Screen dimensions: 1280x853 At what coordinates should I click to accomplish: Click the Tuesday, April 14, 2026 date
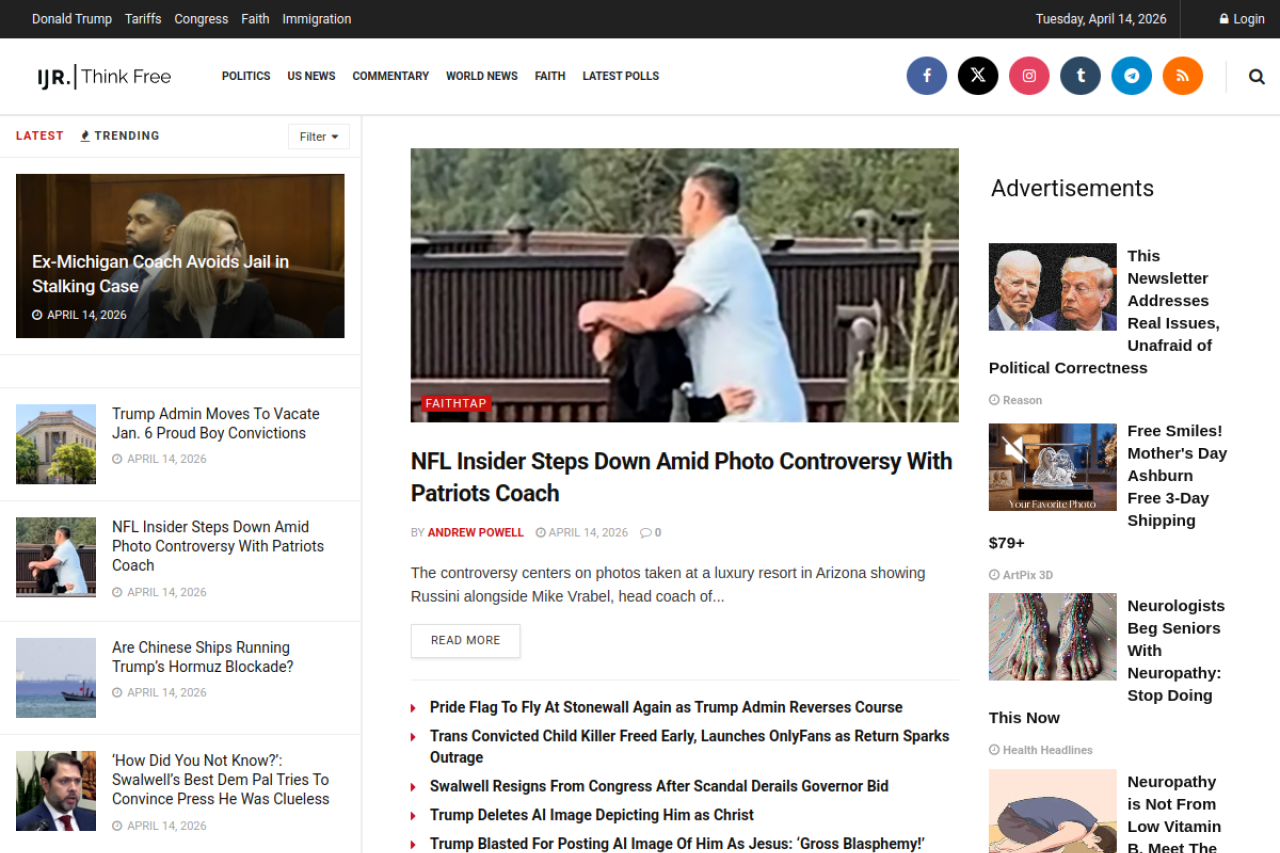click(1101, 19)
